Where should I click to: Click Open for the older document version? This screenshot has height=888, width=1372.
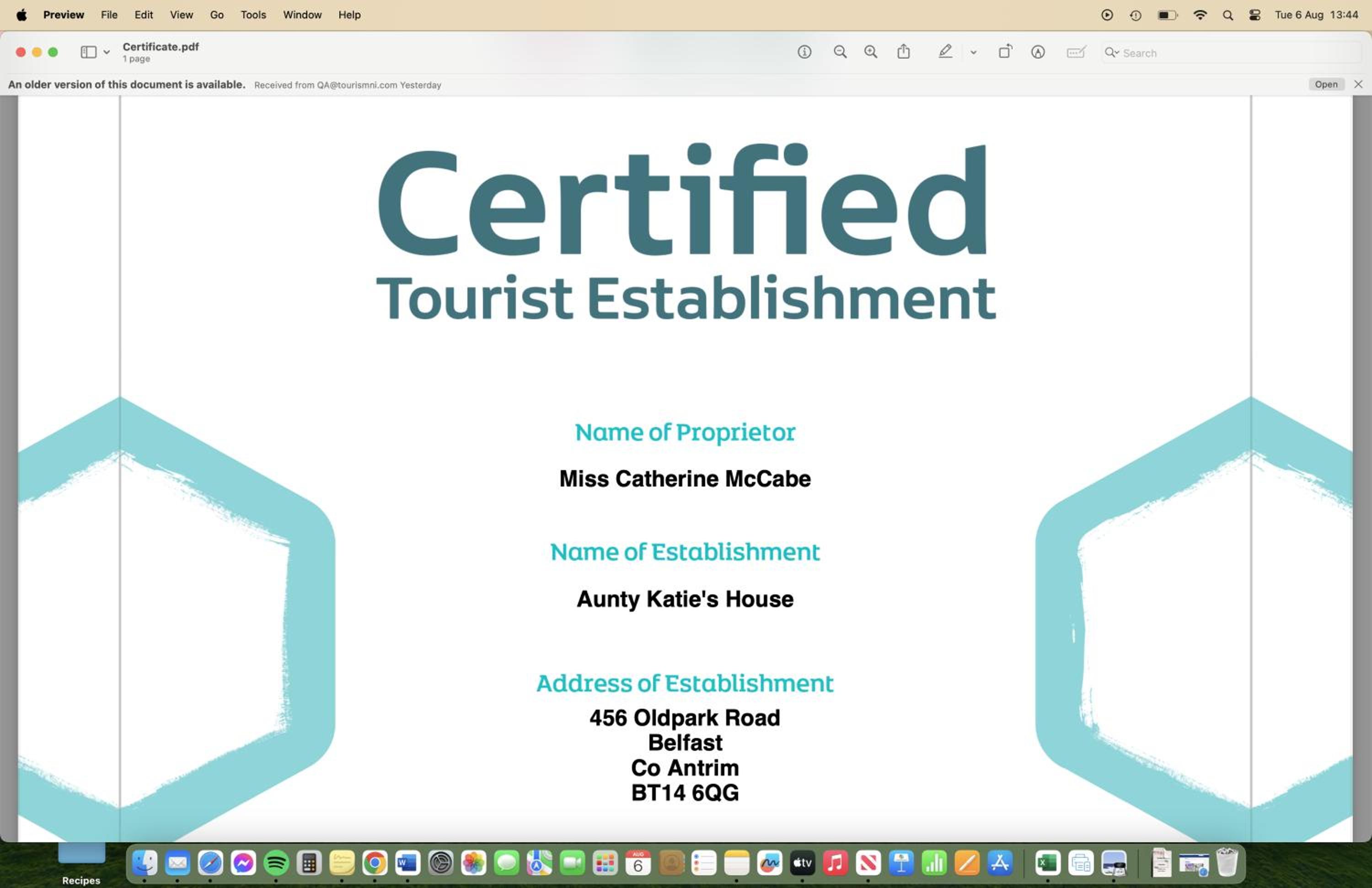[1326, 85]
